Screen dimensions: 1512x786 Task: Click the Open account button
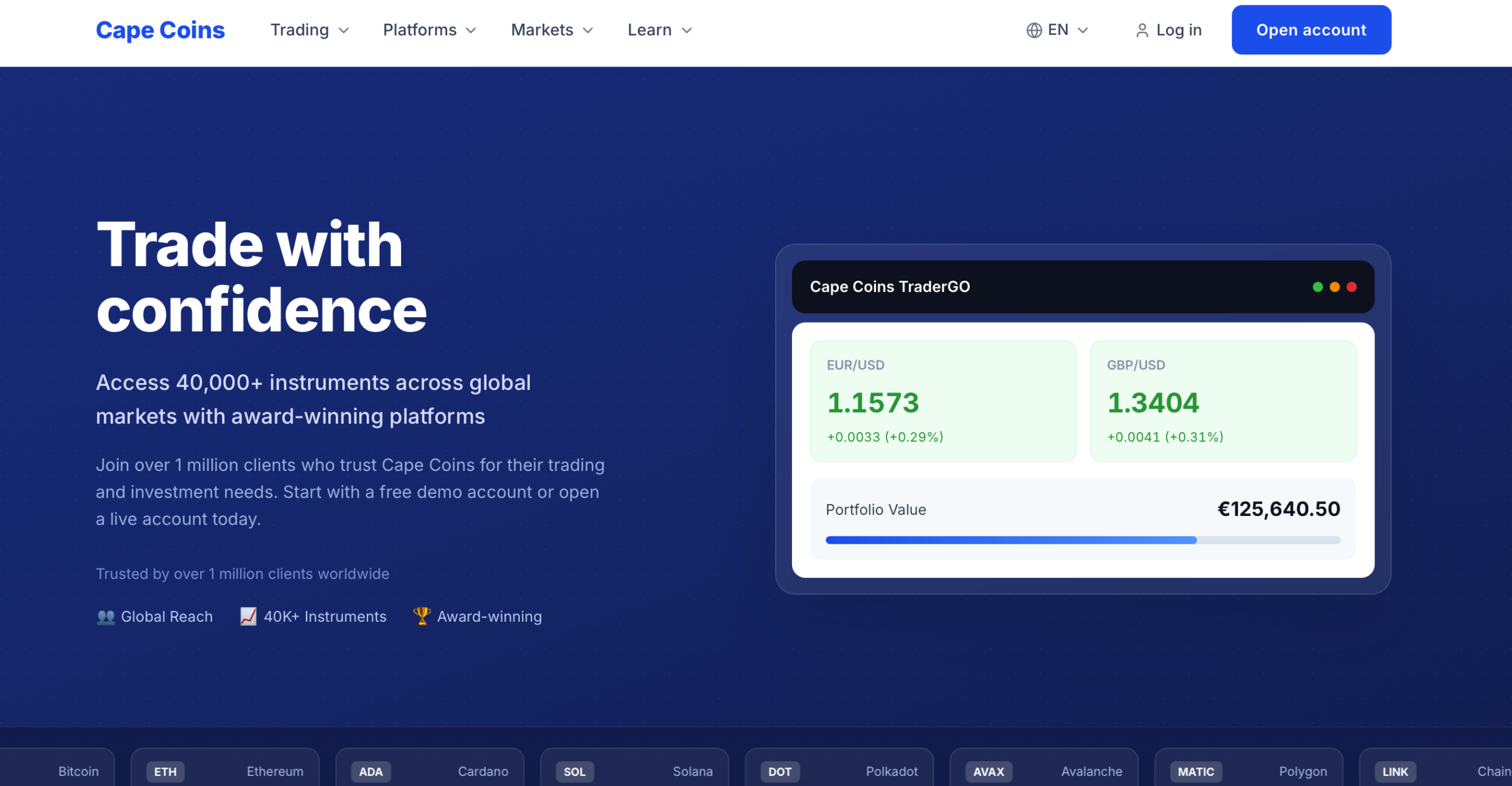pyautogui.click(x=1311, y=30)
